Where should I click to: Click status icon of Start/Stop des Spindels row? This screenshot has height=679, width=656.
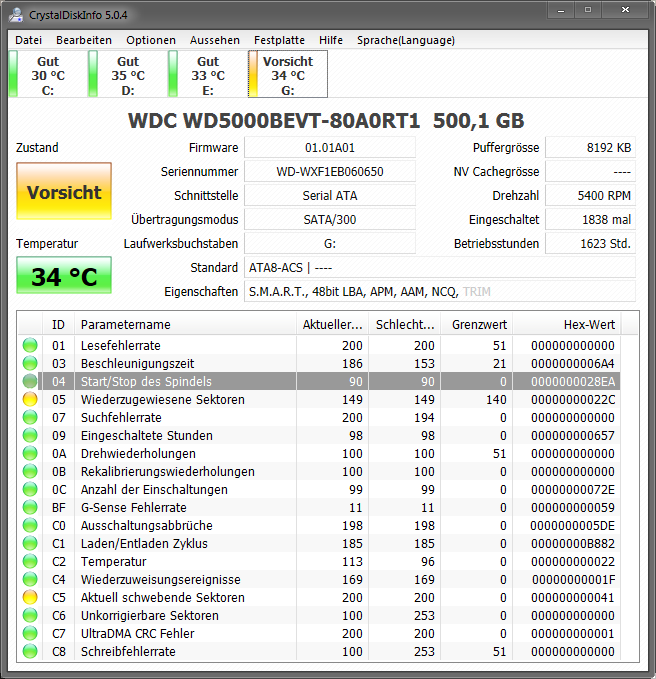(x=30, y=381)
